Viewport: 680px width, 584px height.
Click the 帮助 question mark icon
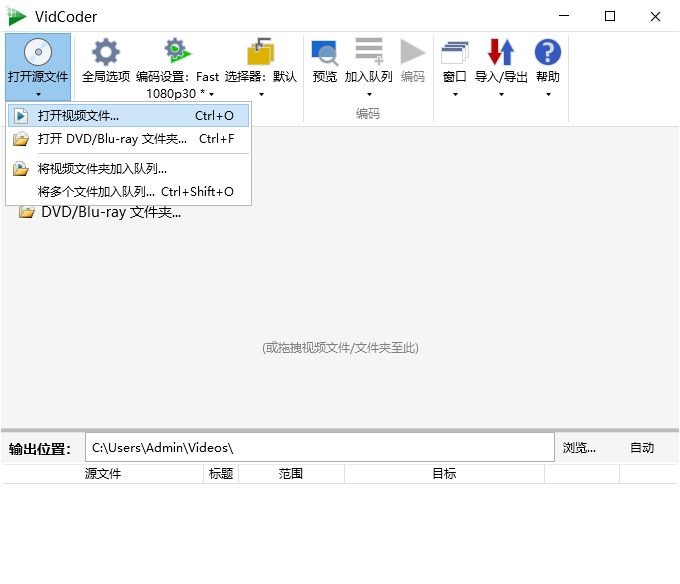click(x=548, y=52)
